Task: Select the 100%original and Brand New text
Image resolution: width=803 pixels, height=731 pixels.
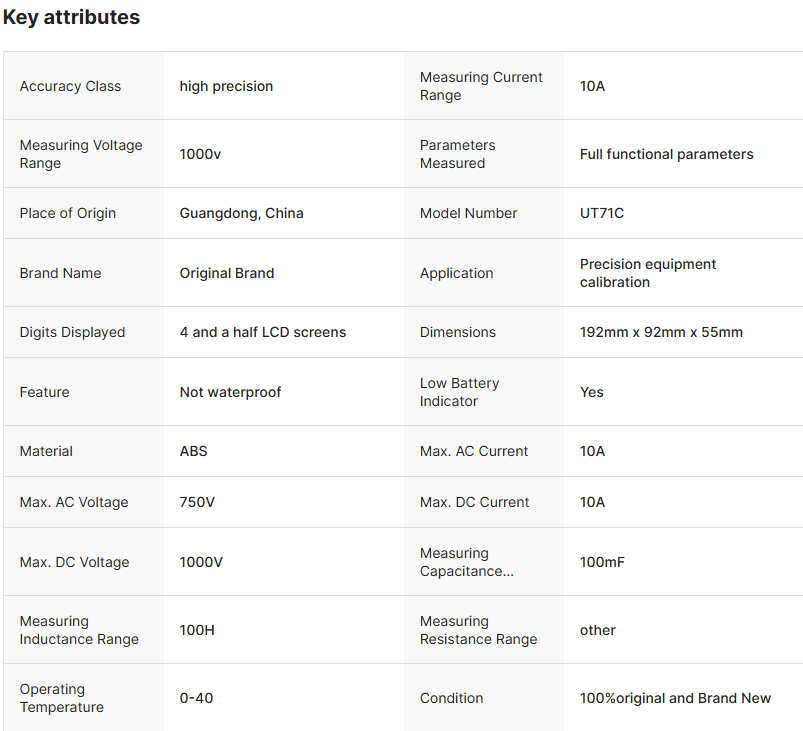Action: pyautogui.click(x=675, y=698)
